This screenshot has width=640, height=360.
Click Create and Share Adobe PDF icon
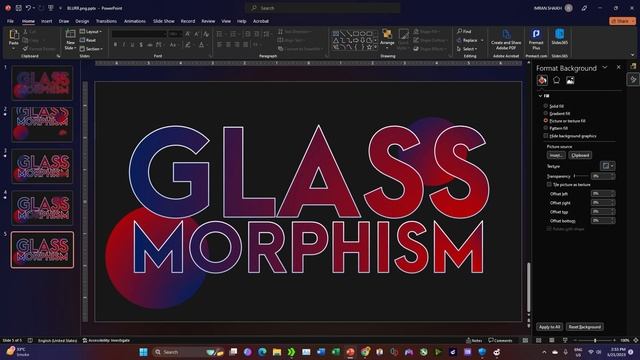coord(506,34)
